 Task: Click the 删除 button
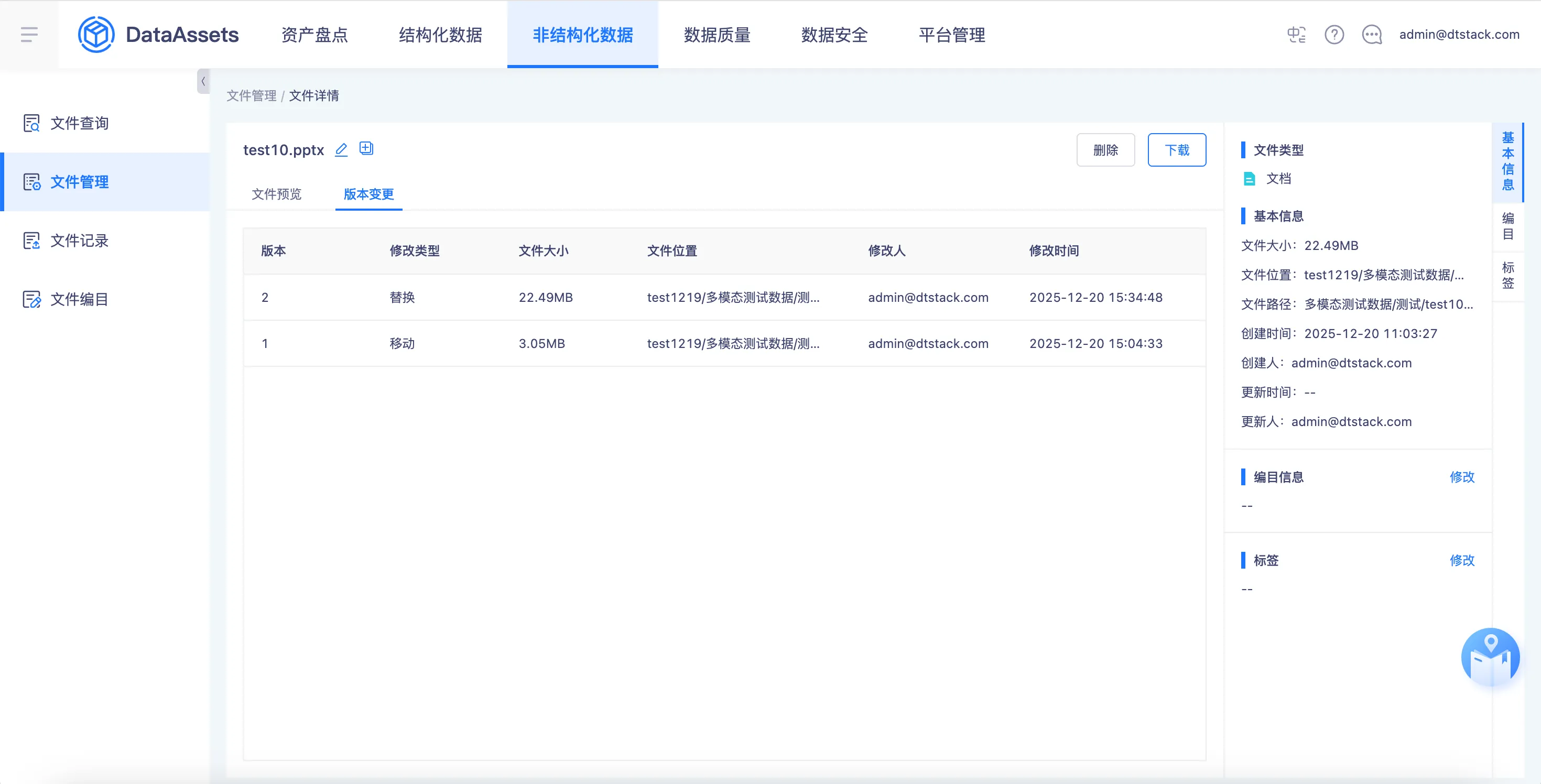[x=1105, y=150]
